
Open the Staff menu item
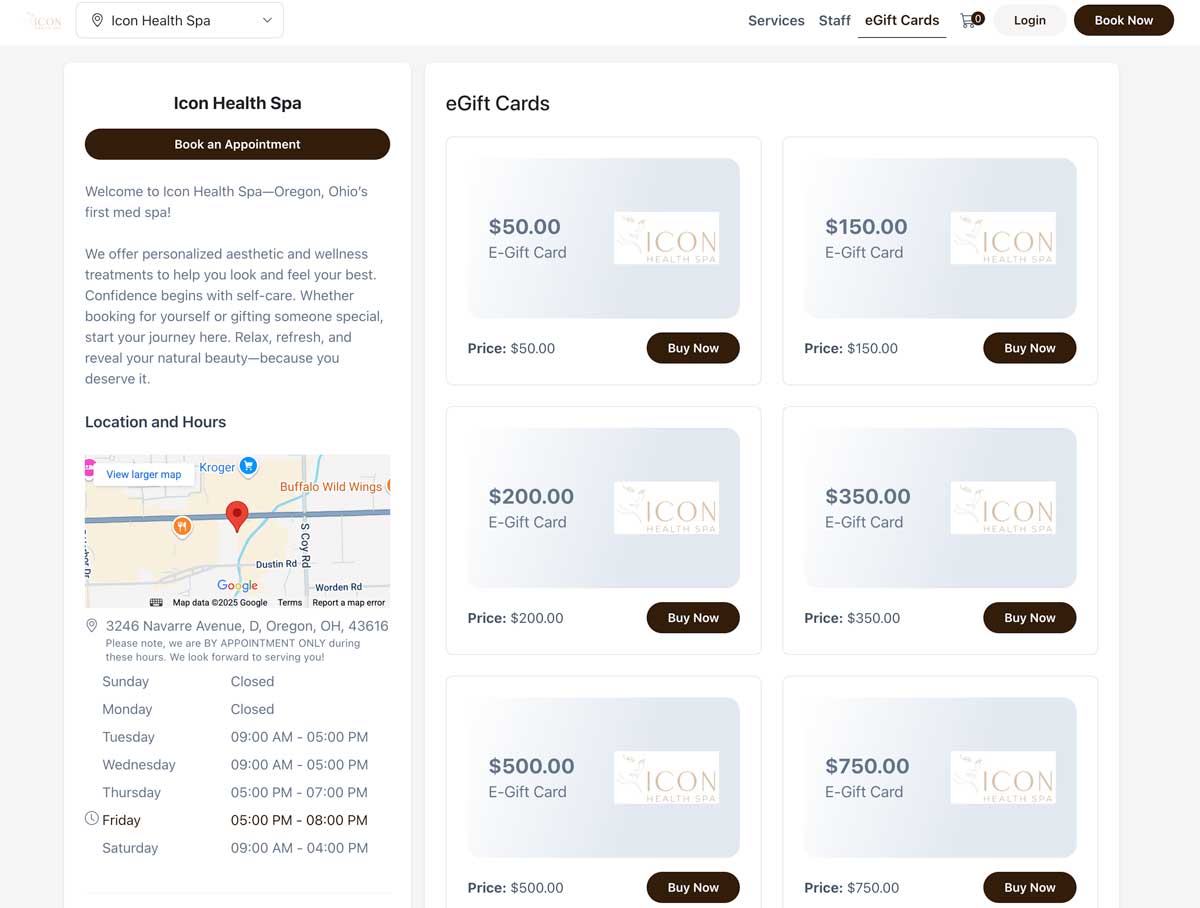pos(834,20)
